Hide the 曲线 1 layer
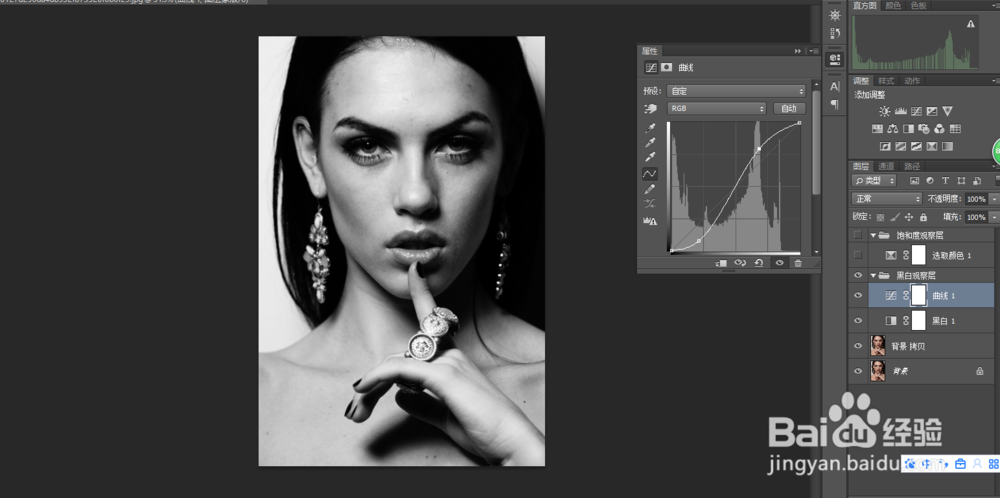 click(x=858, y=295)
